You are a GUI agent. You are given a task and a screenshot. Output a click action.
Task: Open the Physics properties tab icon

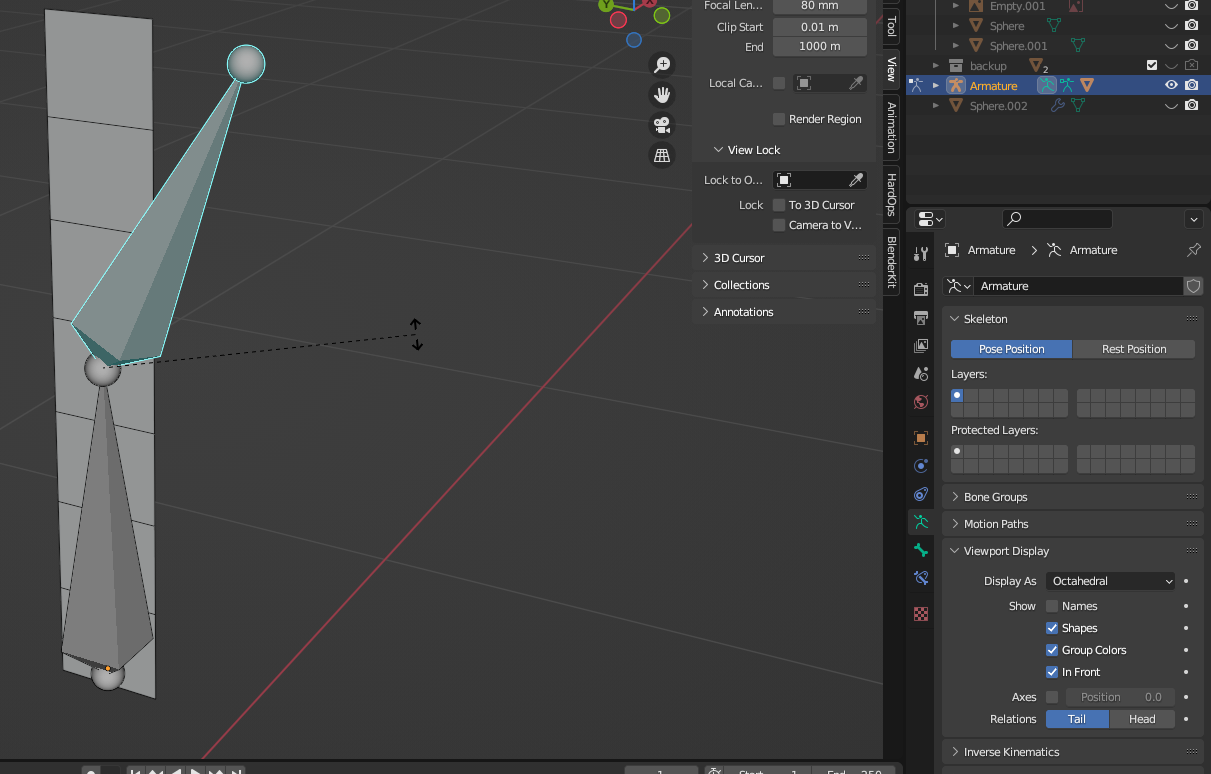921,466
